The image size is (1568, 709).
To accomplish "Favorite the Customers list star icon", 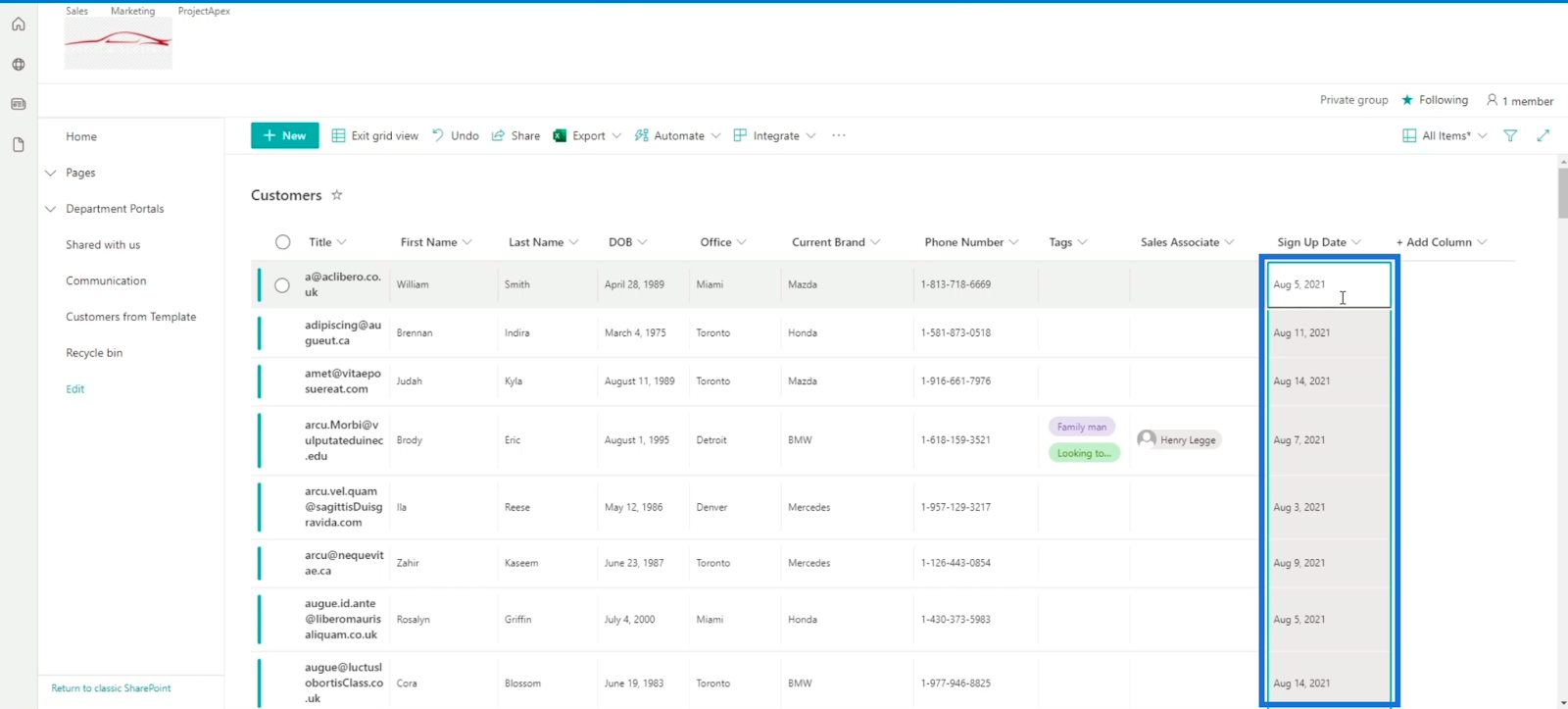I will 336,195.
